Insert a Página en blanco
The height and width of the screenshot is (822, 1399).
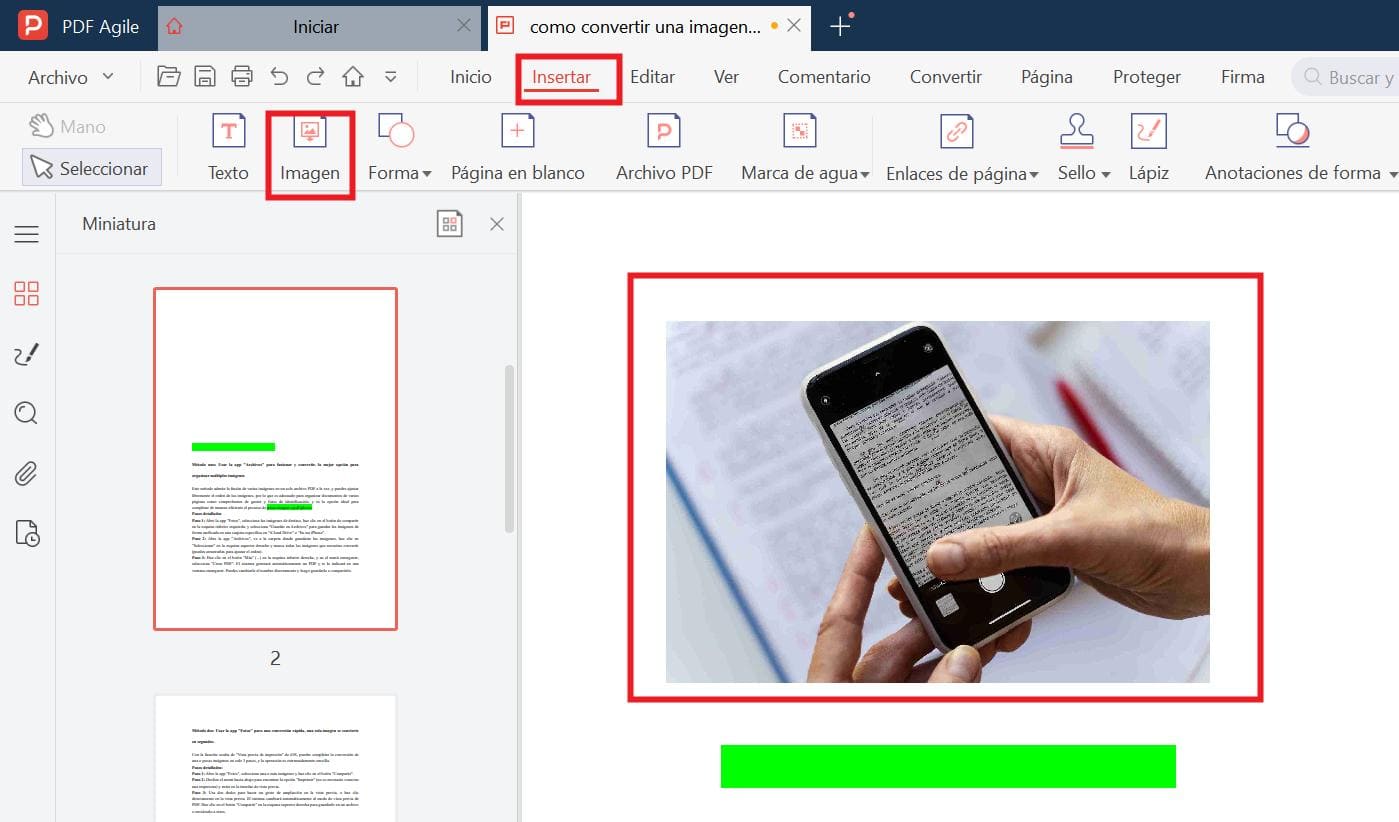[517, 148]
